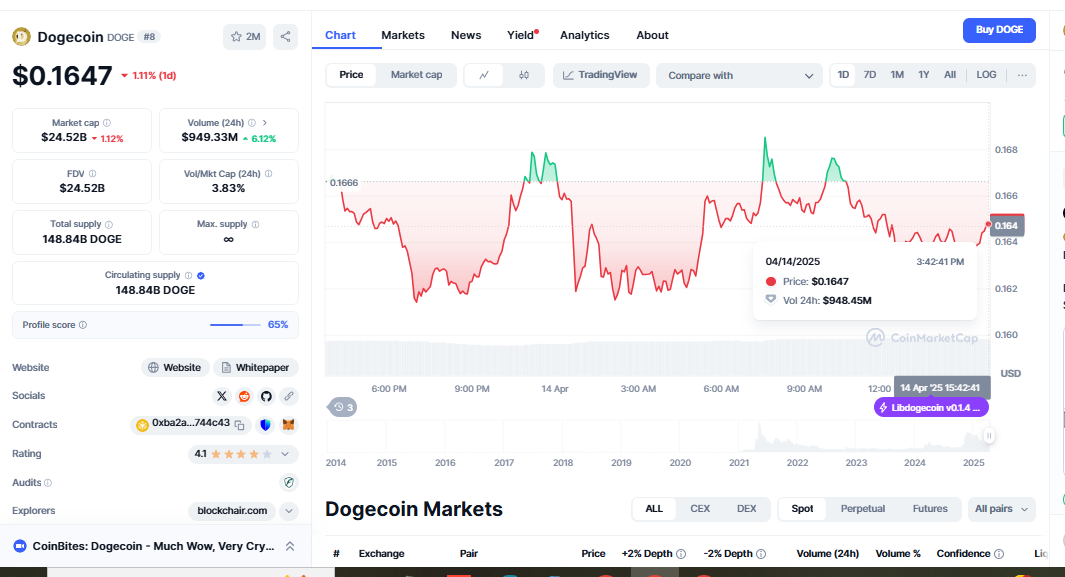Image resolution: width=1065 pixels, height=577 pixels.
Task: Click the Dogecoin logo icon
Action: (22, 37)
